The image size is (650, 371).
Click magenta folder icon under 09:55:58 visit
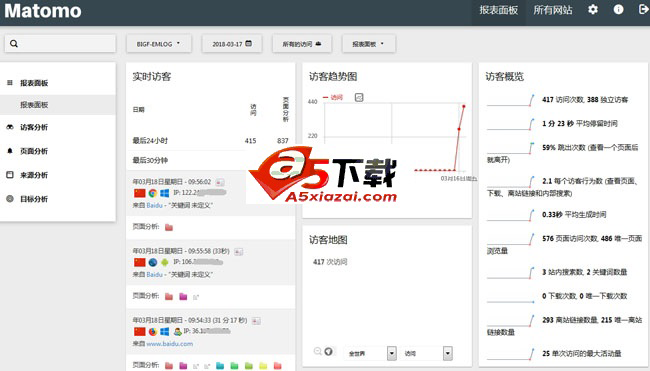point(183,296)
